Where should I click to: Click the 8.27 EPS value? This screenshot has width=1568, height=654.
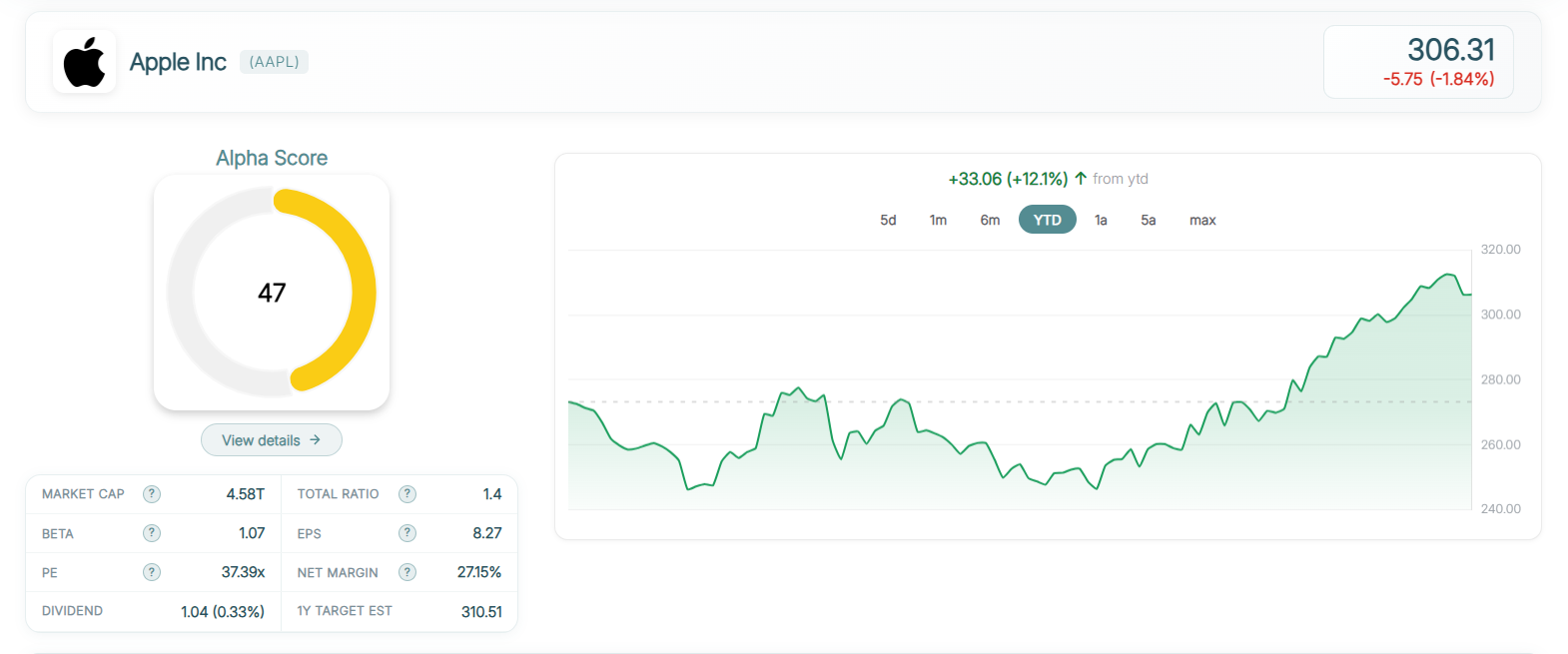click(x=487, y=533)
